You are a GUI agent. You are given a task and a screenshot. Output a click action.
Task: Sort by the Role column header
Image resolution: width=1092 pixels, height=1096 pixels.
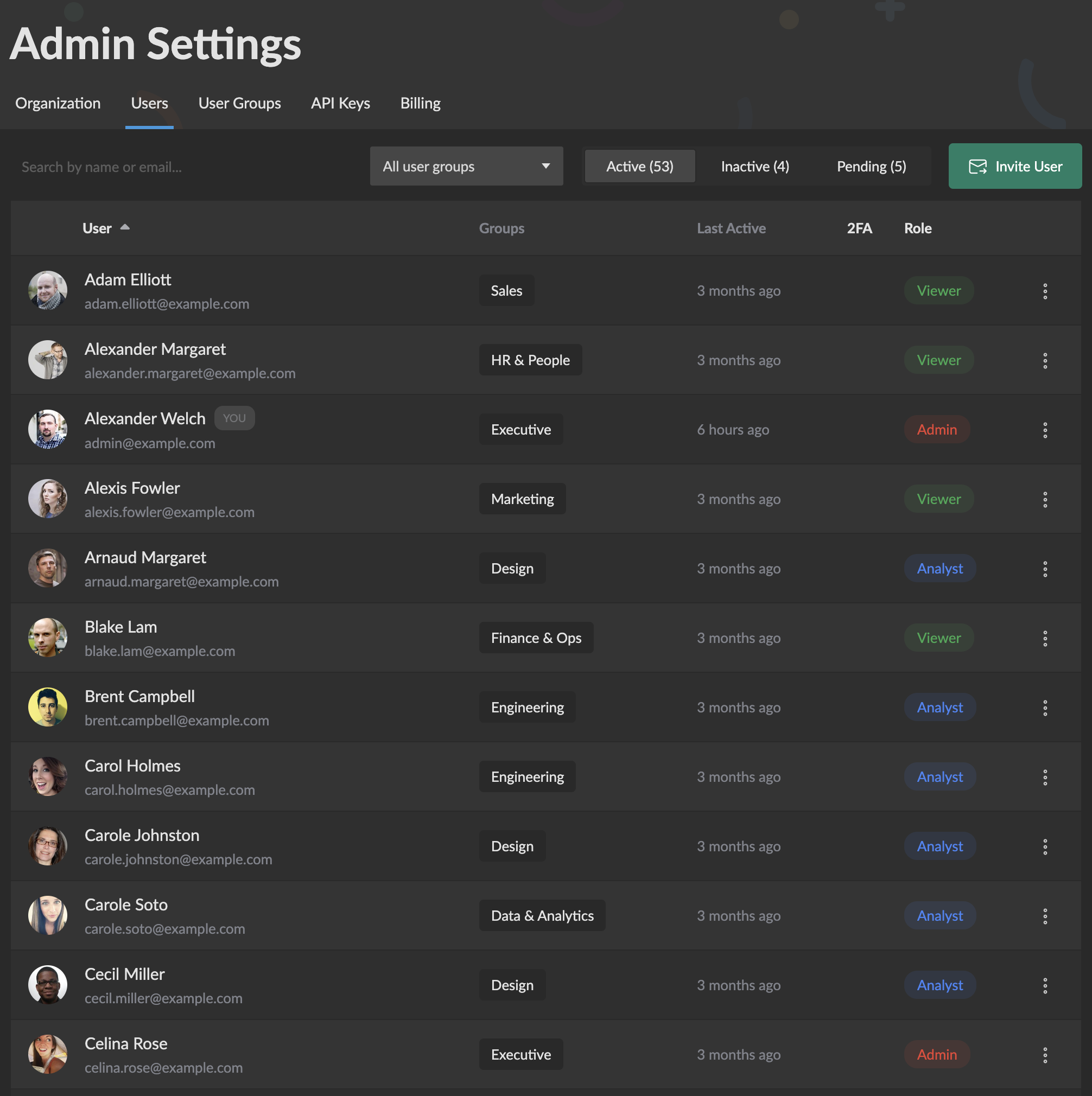click(918, 228)
